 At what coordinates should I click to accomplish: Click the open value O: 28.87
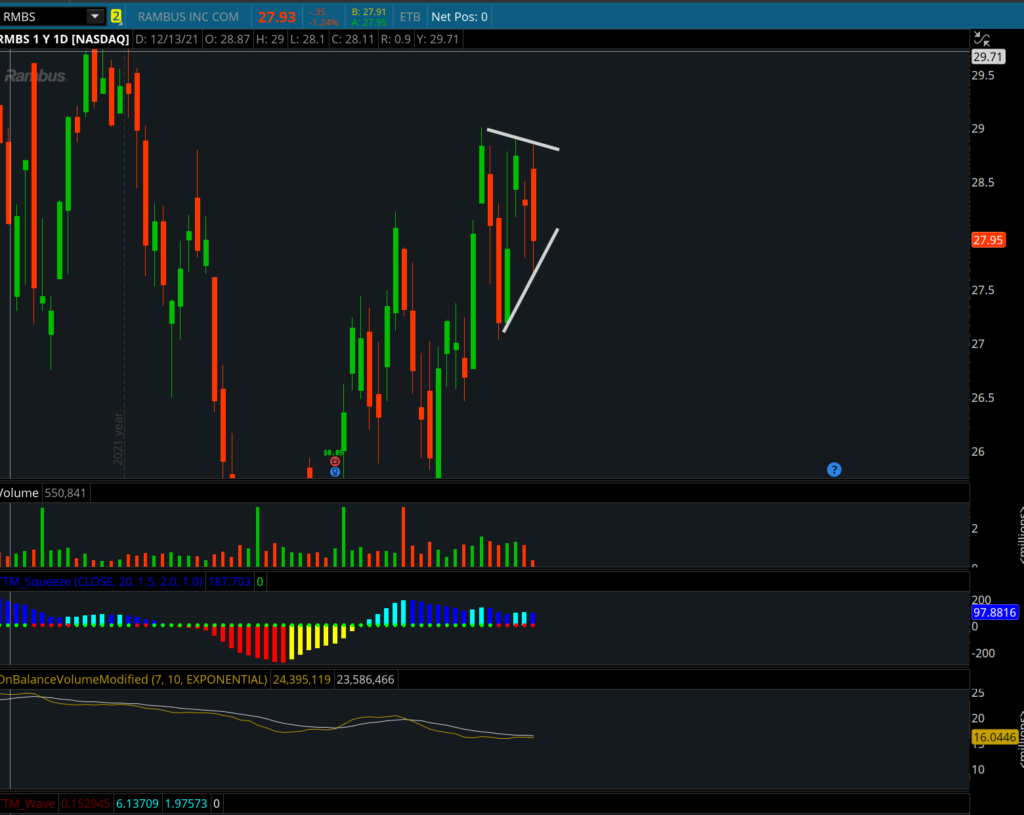pos(227,39)
